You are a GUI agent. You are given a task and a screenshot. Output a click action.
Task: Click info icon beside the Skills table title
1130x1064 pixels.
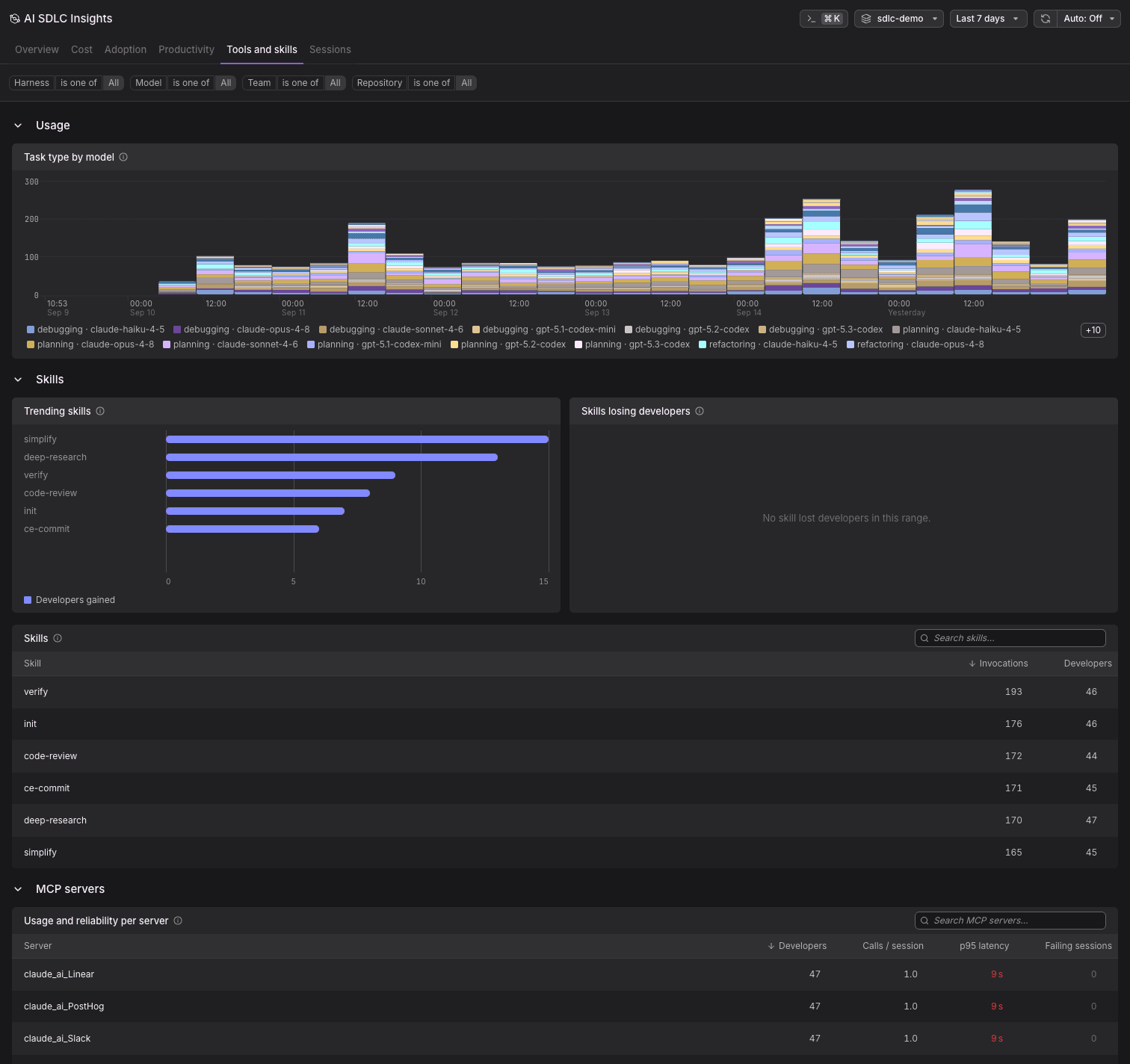pyautogui.click(x=58, y=638)
